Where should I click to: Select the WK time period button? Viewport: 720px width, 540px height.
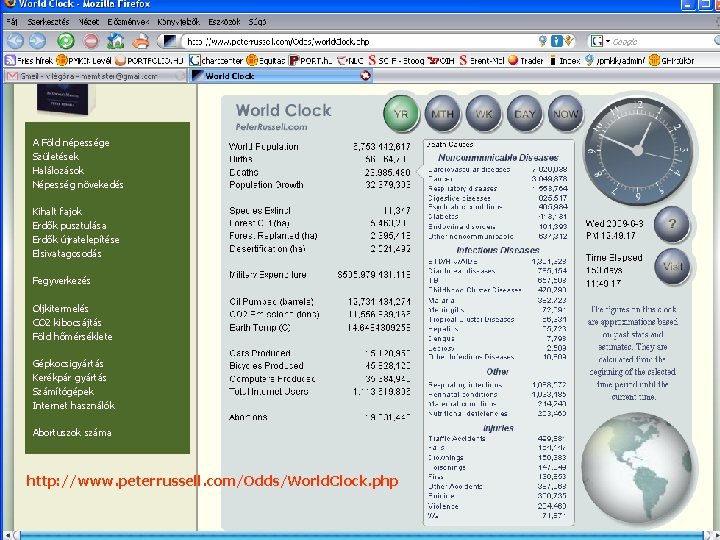(x=484, y=114)
